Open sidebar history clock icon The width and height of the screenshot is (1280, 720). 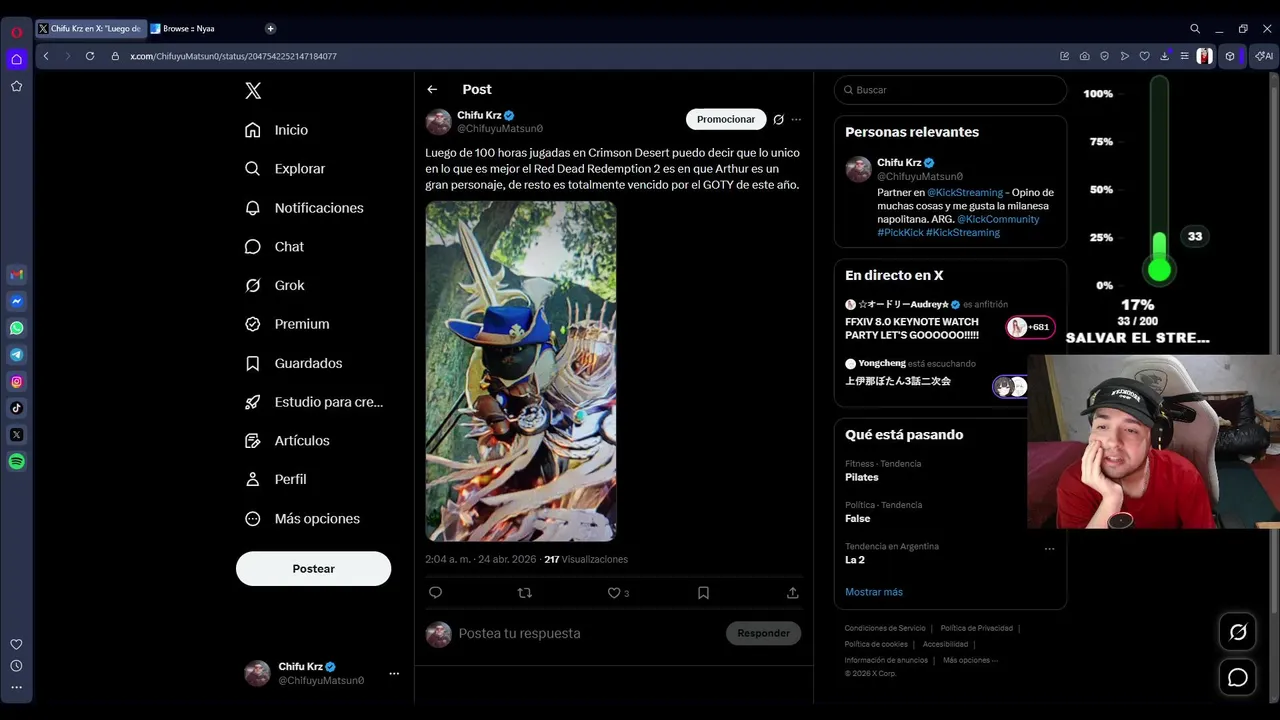(x=16, y=666)
